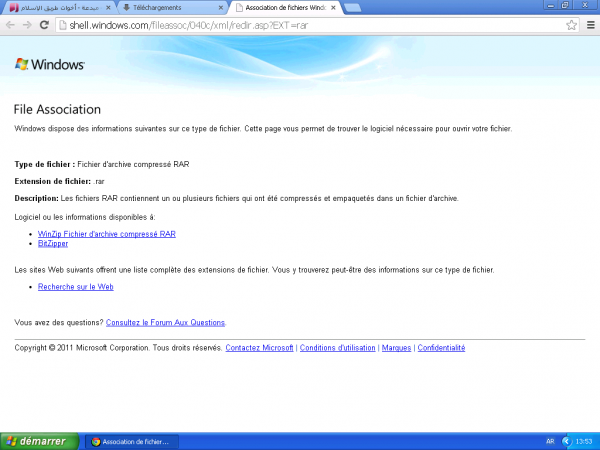
Task: Open the Confidentialité footer link
Action: (441, 348)
